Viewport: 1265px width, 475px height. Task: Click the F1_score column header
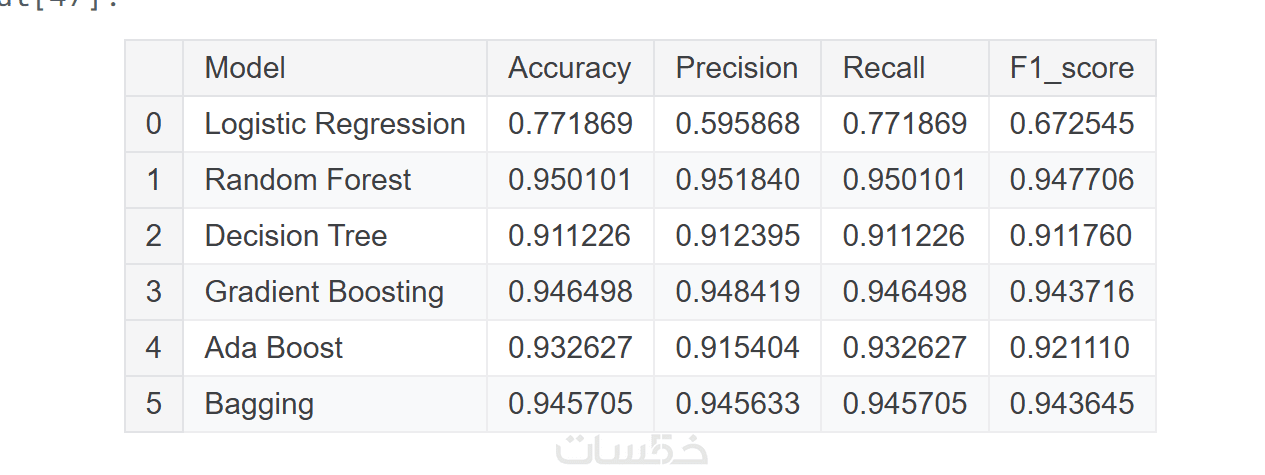(x=1072, y=68)
